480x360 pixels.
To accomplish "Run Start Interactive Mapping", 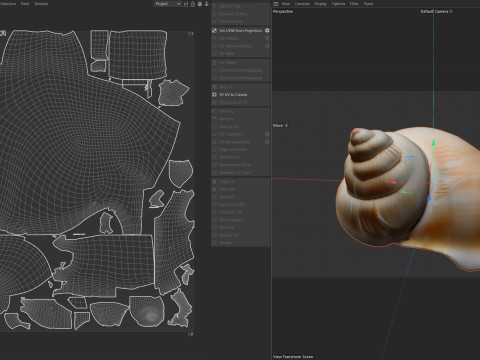I will click(x=241, y=70).
